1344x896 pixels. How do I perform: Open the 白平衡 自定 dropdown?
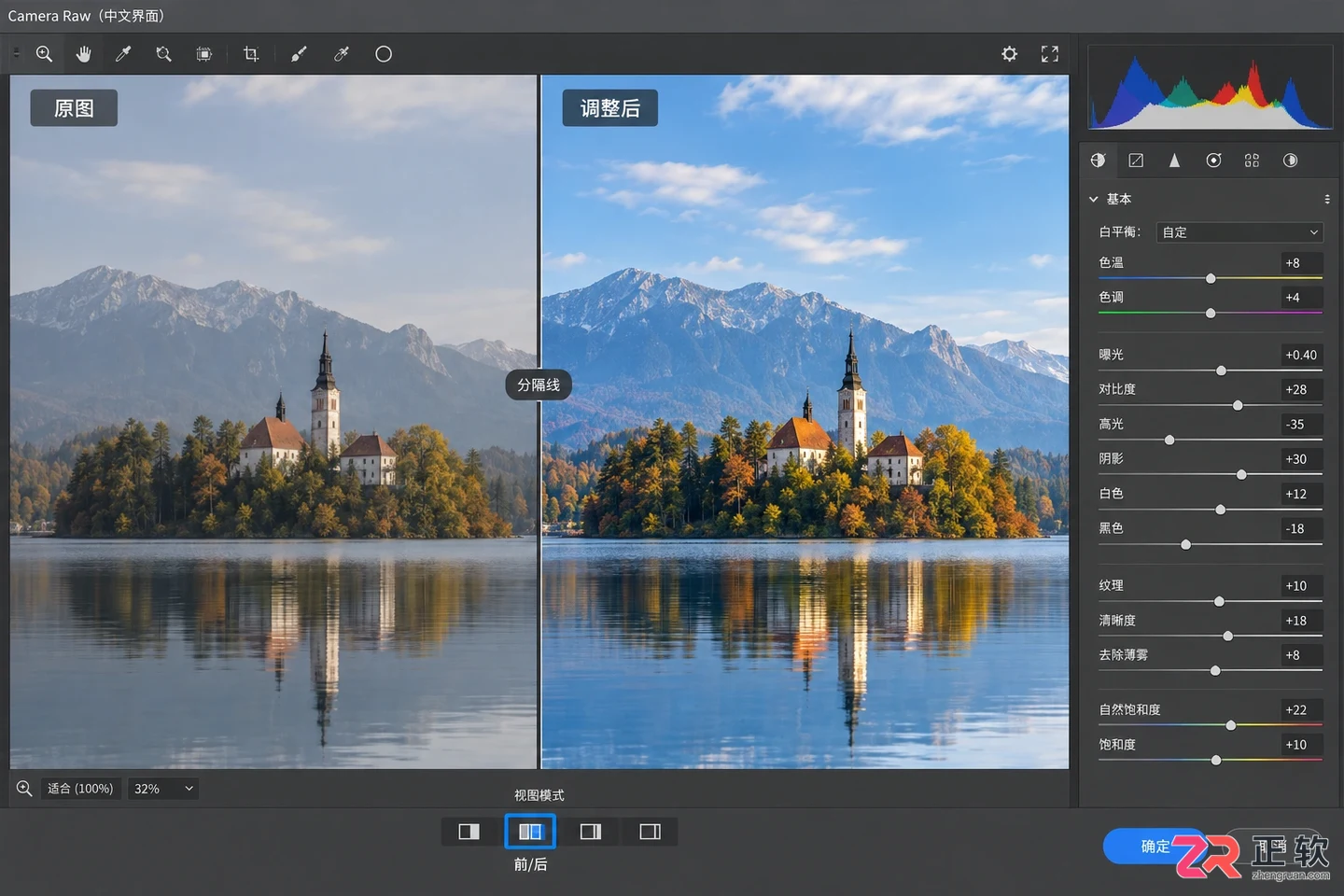tap(1239, 232)
